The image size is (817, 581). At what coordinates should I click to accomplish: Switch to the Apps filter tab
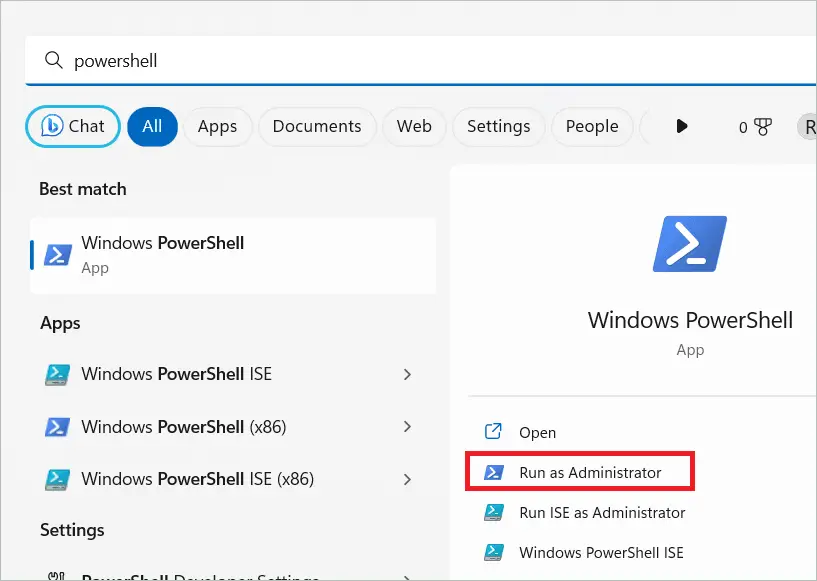217,126
